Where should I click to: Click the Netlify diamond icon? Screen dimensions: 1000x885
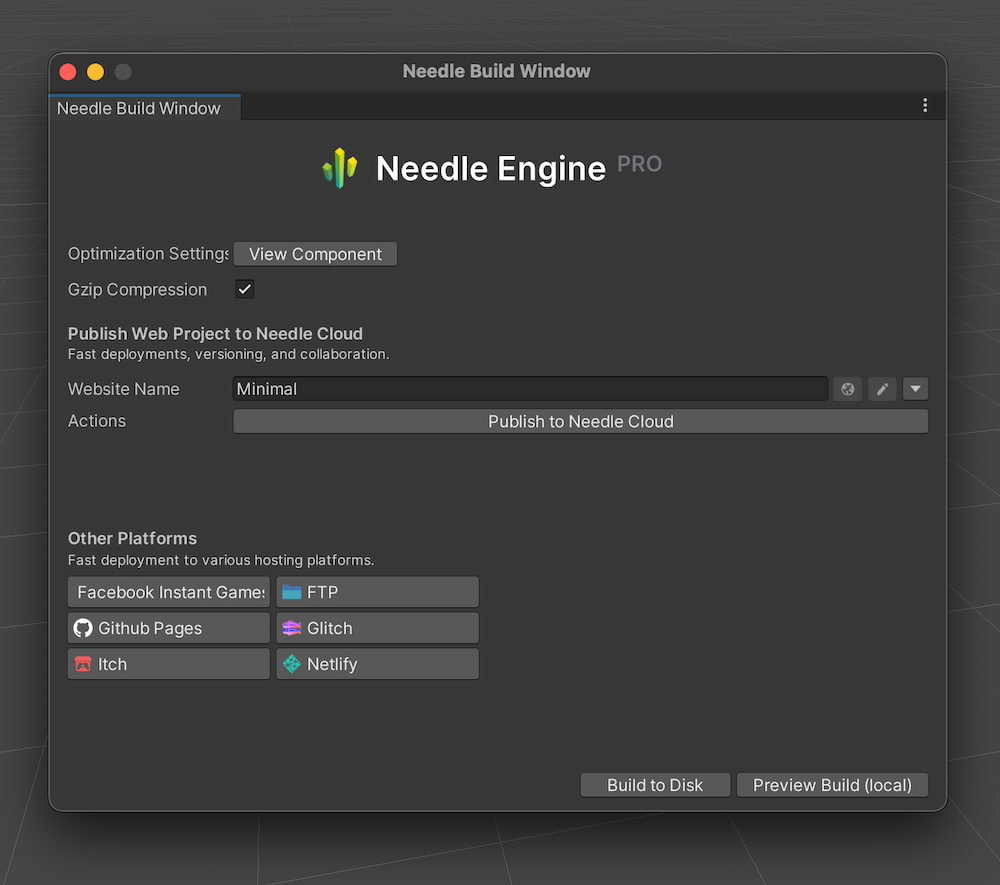point(293,664)
